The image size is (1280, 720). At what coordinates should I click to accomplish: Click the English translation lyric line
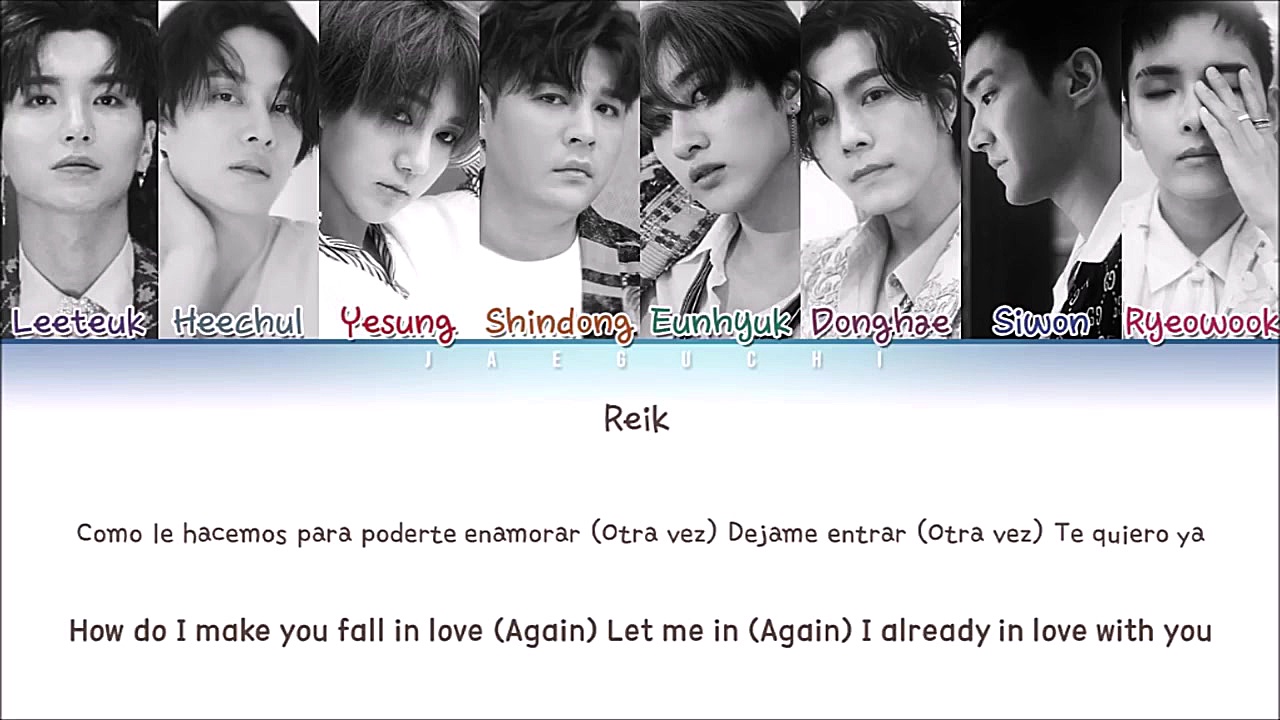point(640,631)
